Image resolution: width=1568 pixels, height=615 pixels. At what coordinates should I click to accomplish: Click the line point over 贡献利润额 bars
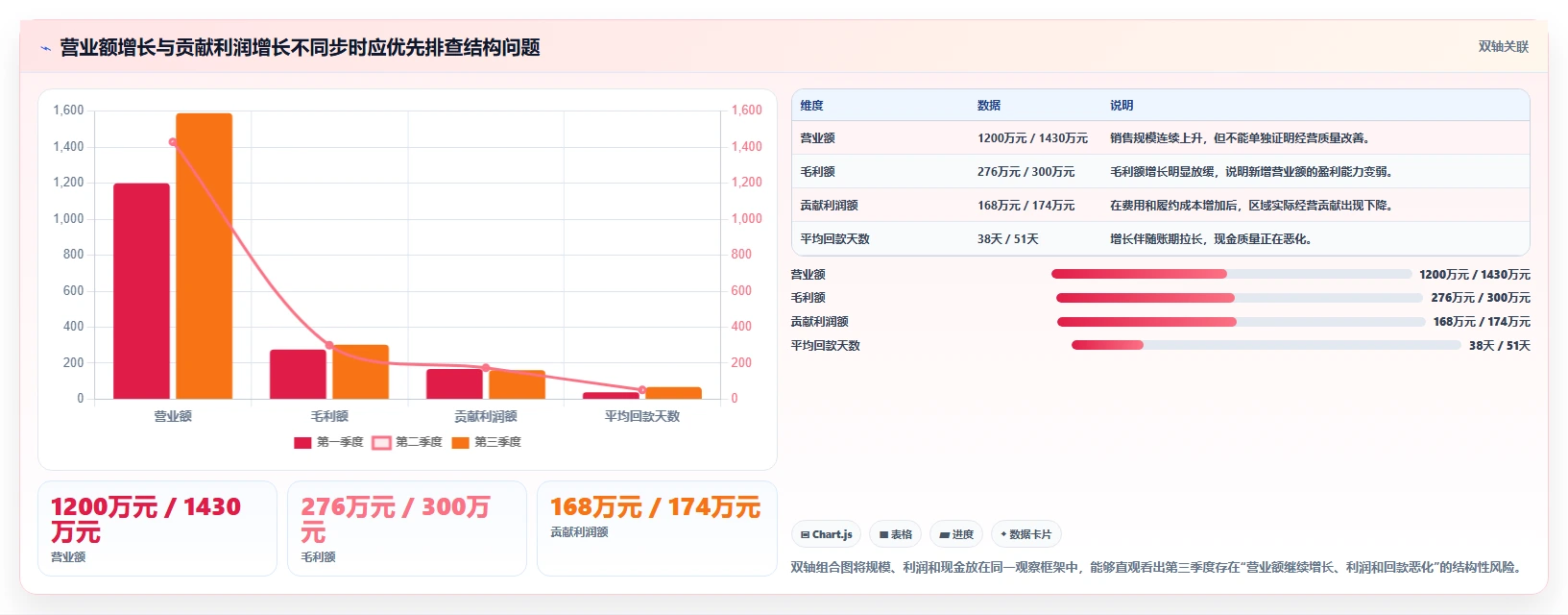point(486,368)
